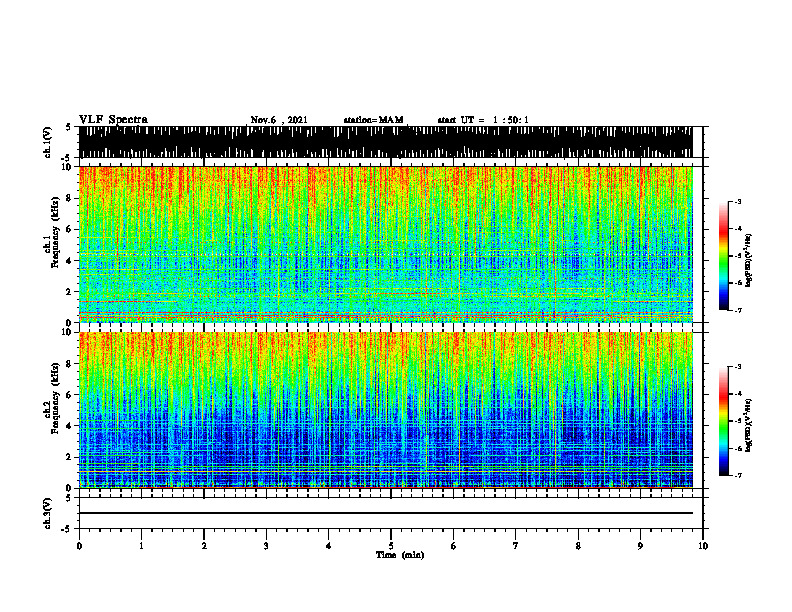Click the ch.2 colorbar "log(PSD)" unit label
Viewport: 792px width, 612px height.
(x=749, y=425)
